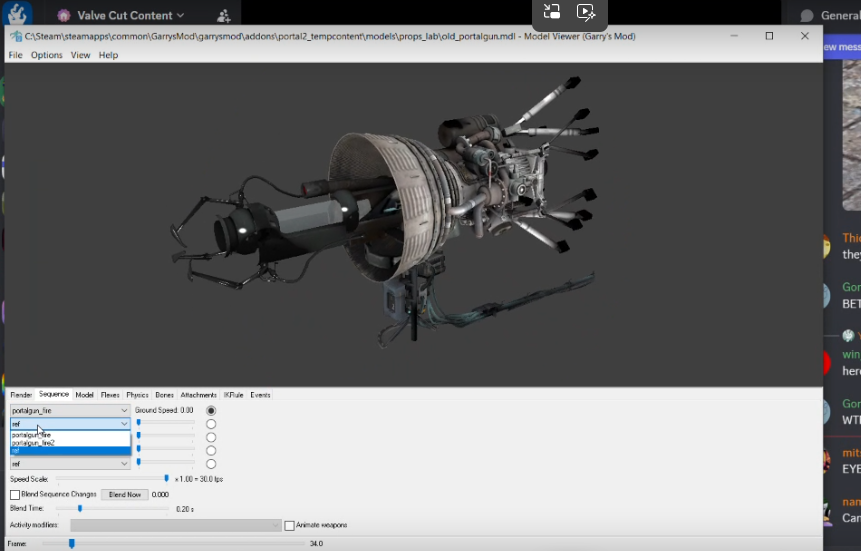The image size is (861, 551).
Task: Choose the highlighted ref list option
Action: click(x=70, y=451)
